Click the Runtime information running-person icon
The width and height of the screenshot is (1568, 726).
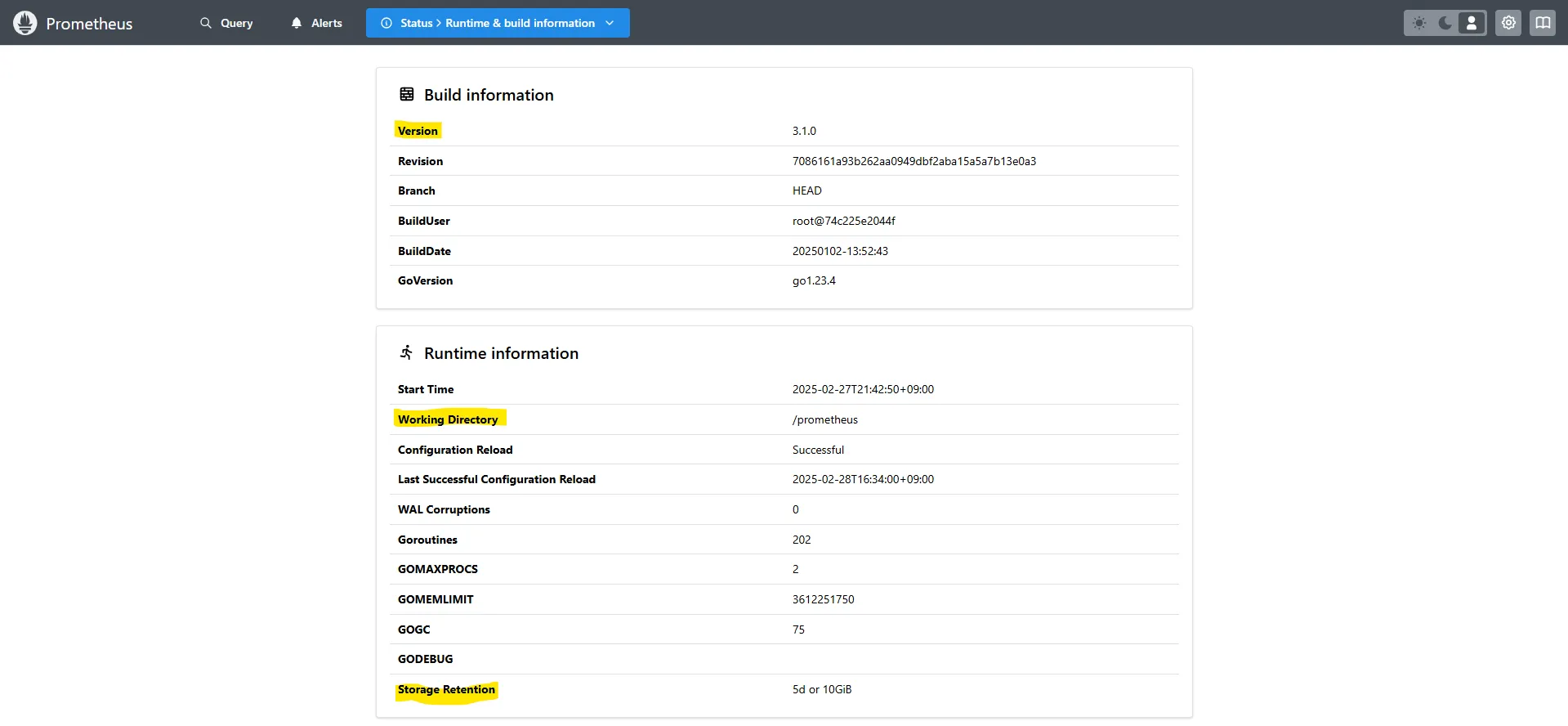[407, 352]
